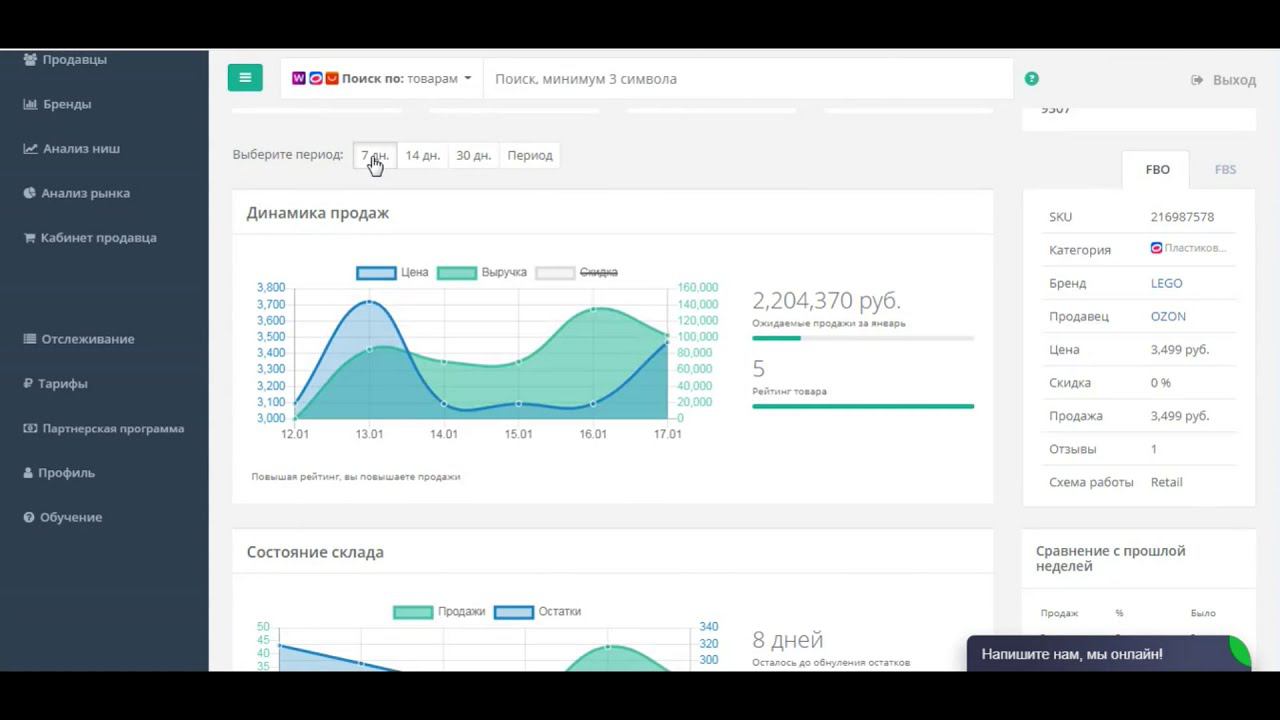Click the search field for products
The image size is (1280, 720).
coord(748,78)
